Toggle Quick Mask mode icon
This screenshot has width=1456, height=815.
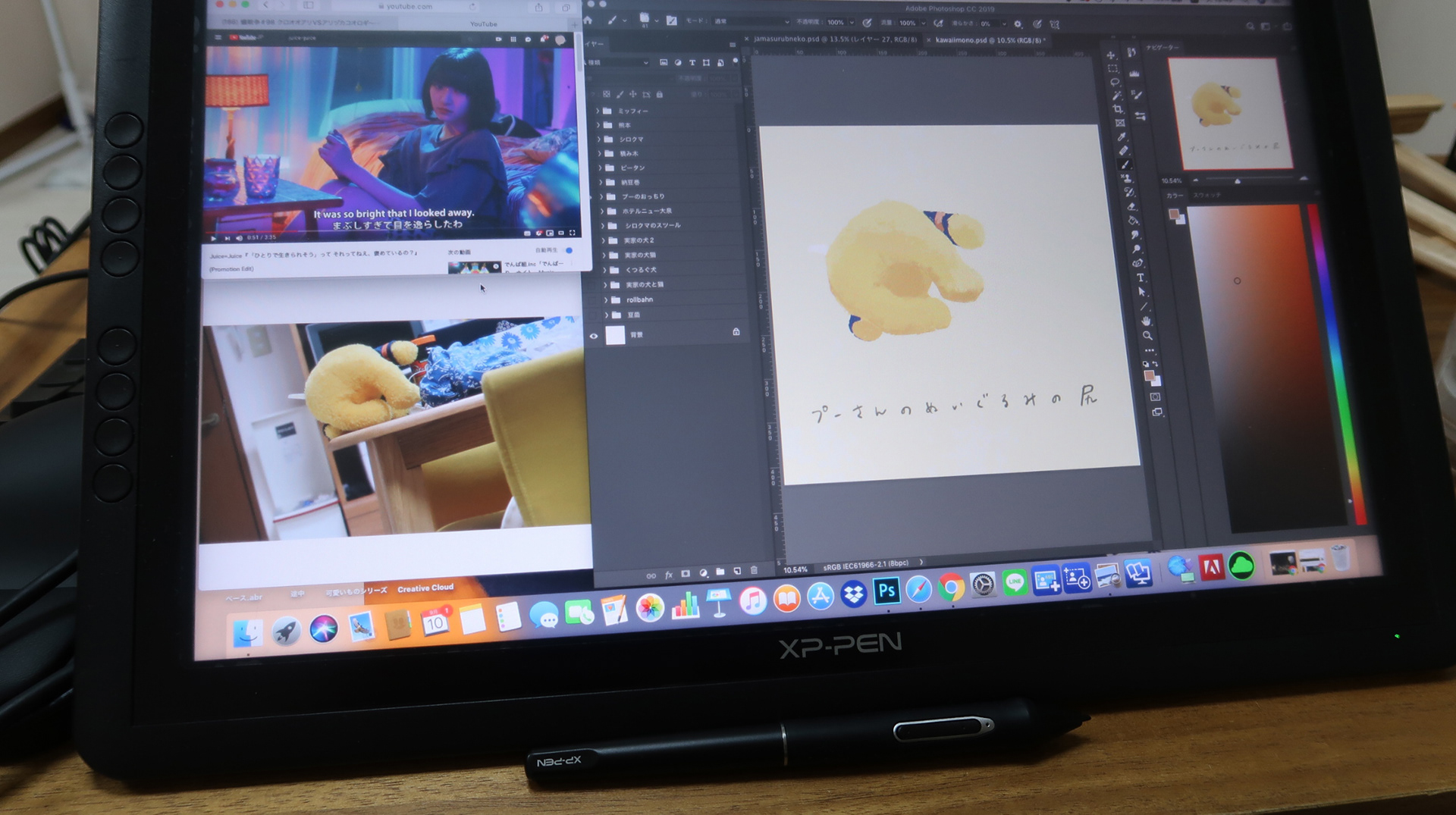(1154, 397)
